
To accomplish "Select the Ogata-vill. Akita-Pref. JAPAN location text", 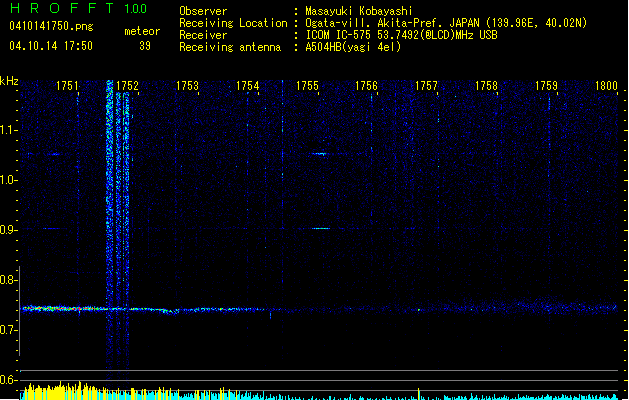I will 446,23.
